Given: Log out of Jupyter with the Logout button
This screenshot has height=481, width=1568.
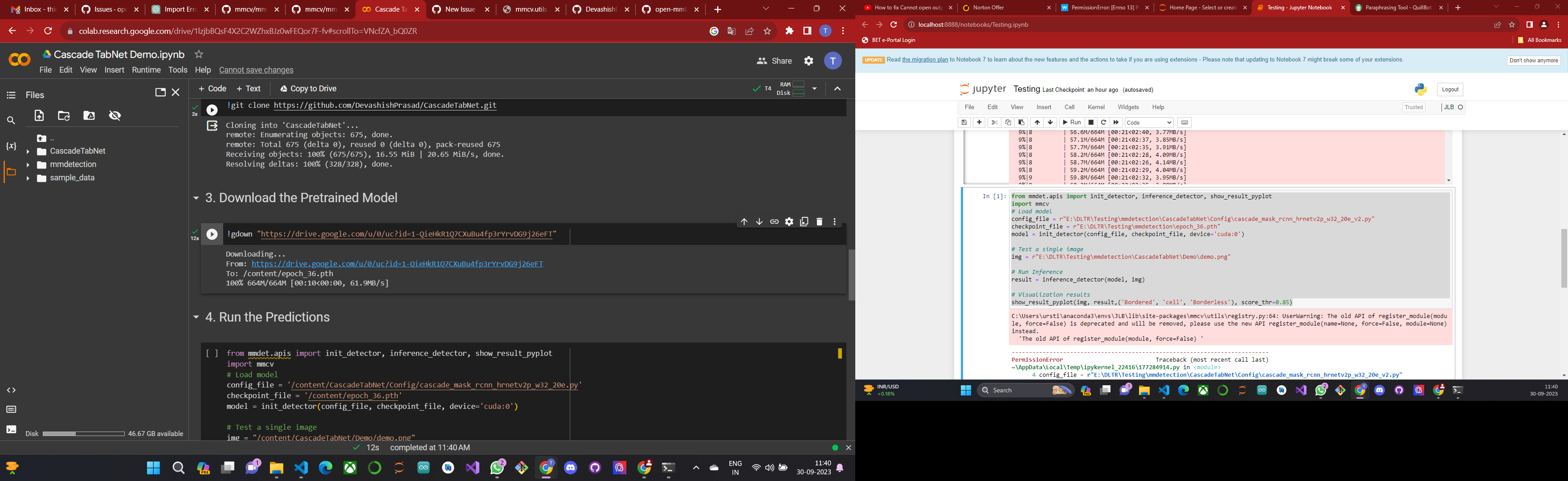Looking at the screenshot, I should coord(1450,89).
